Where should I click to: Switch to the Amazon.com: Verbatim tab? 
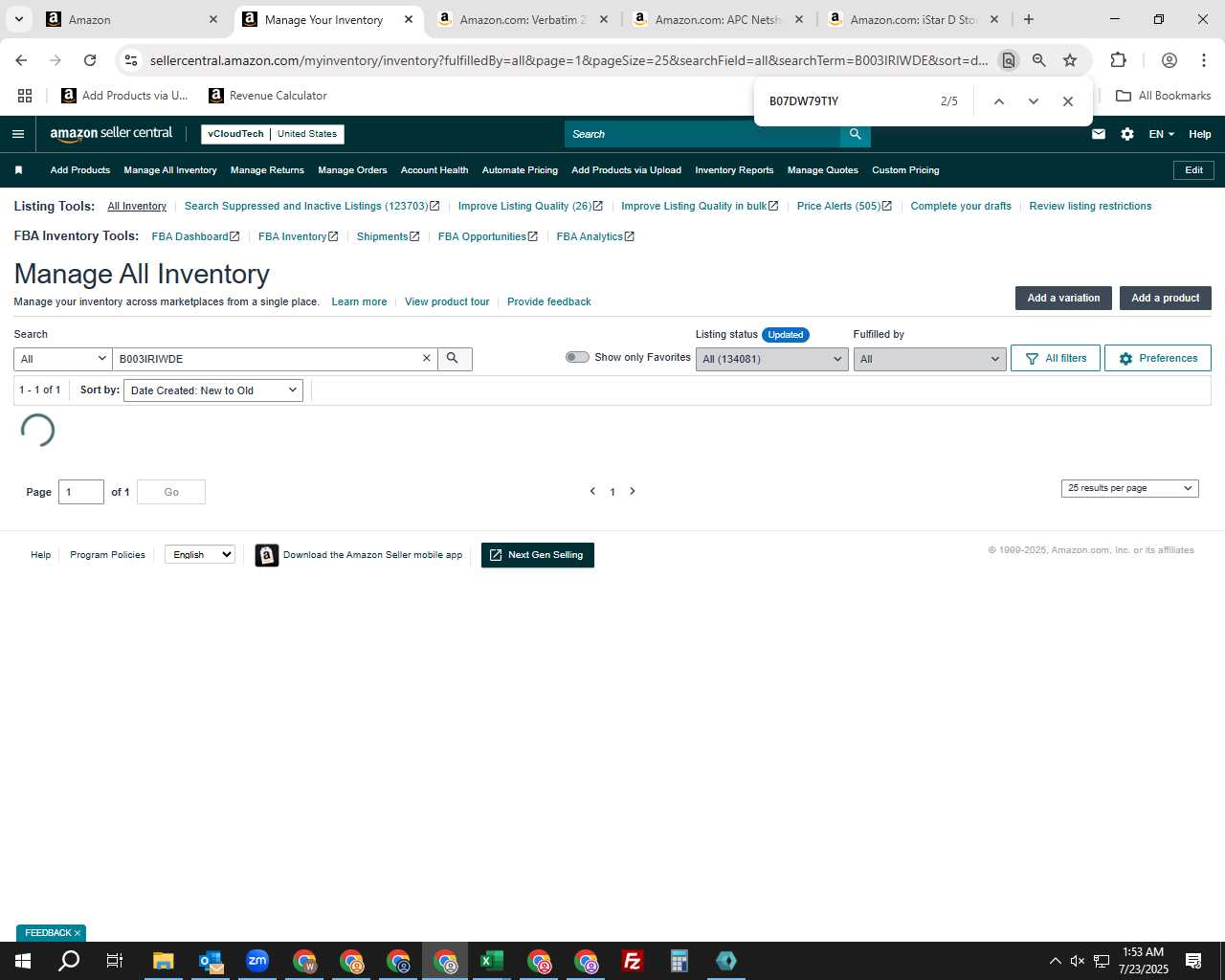pos(522,19)
